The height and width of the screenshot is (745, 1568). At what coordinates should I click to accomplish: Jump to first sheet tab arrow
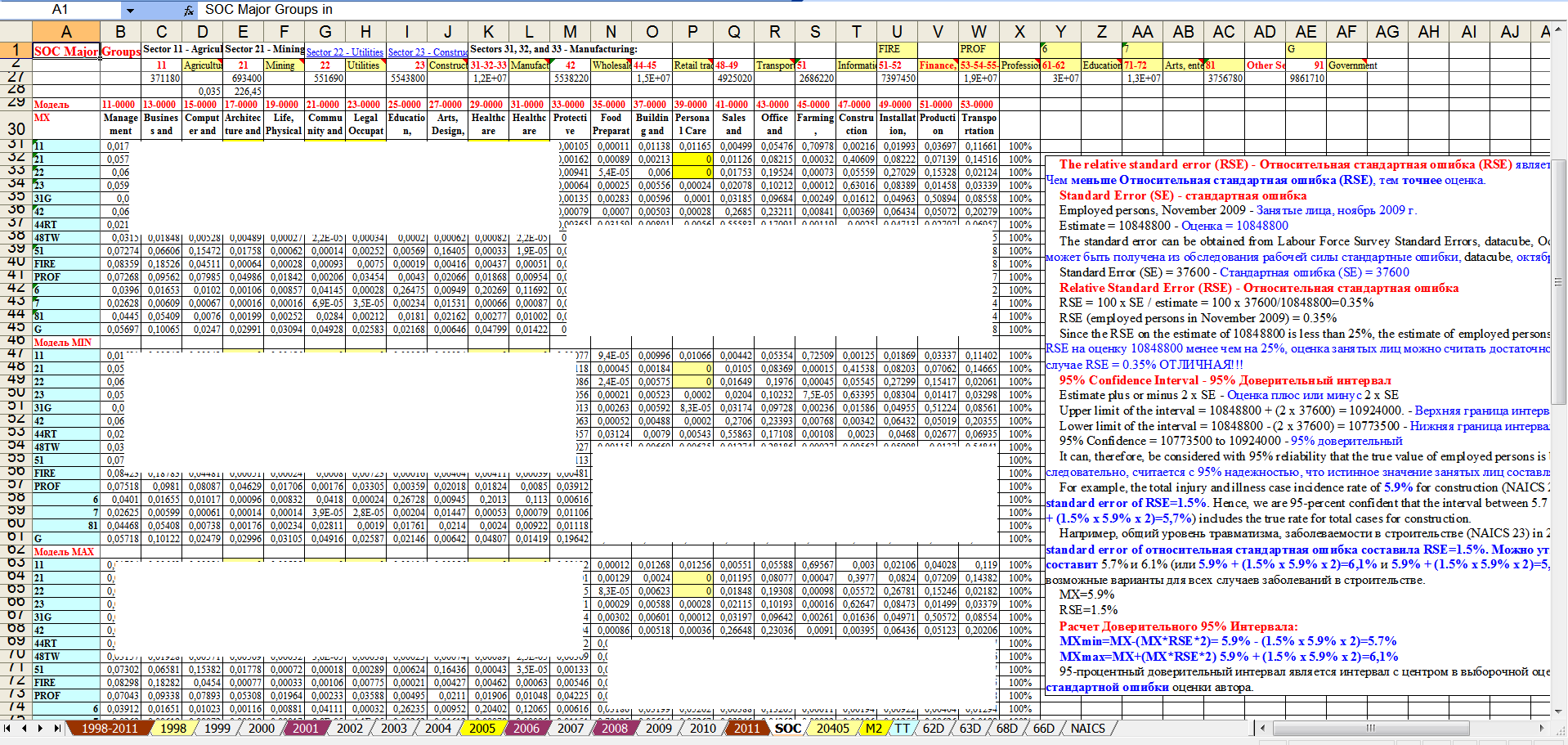tap(8, 728)
